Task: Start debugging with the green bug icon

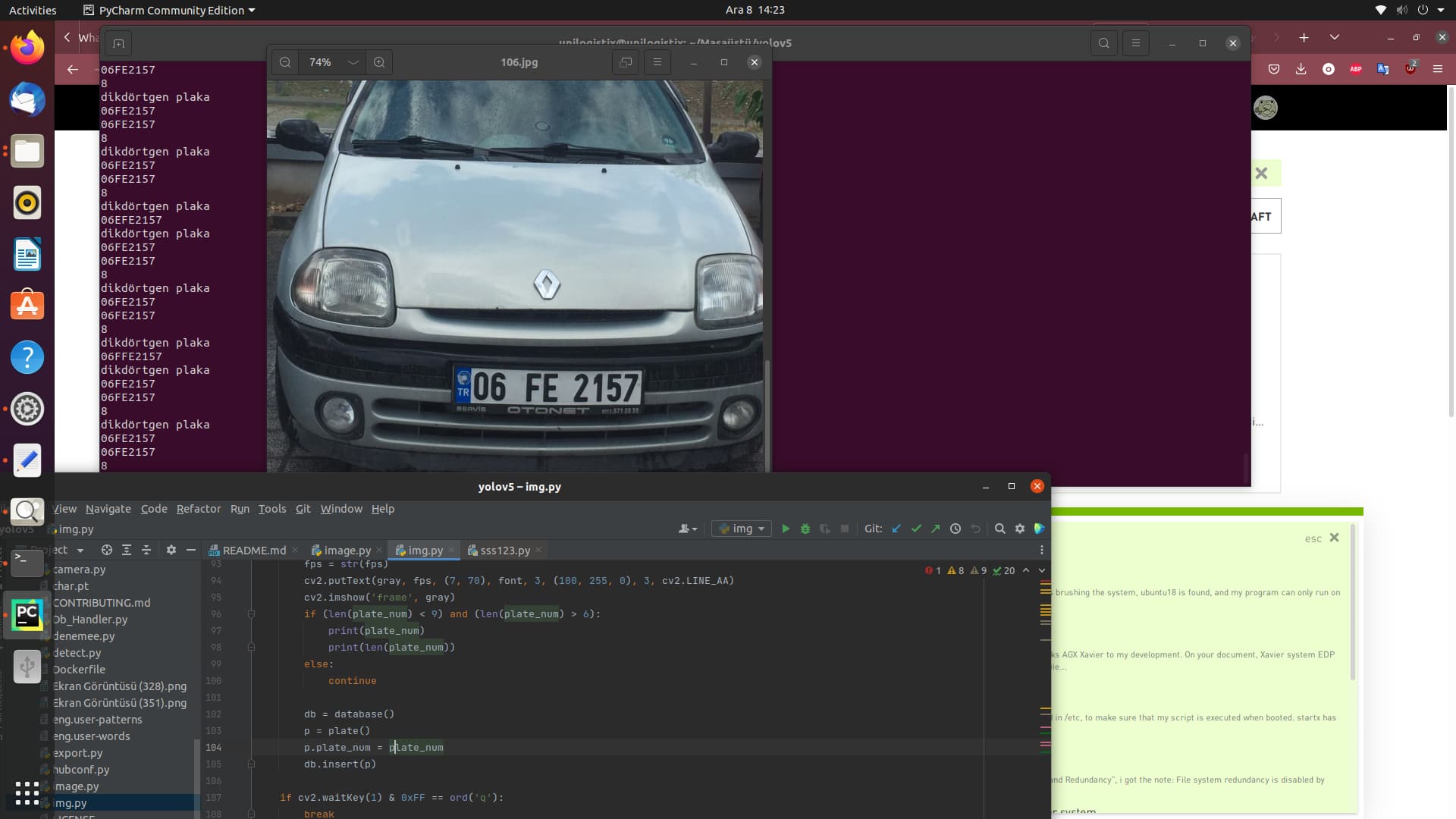Action: 805,529
